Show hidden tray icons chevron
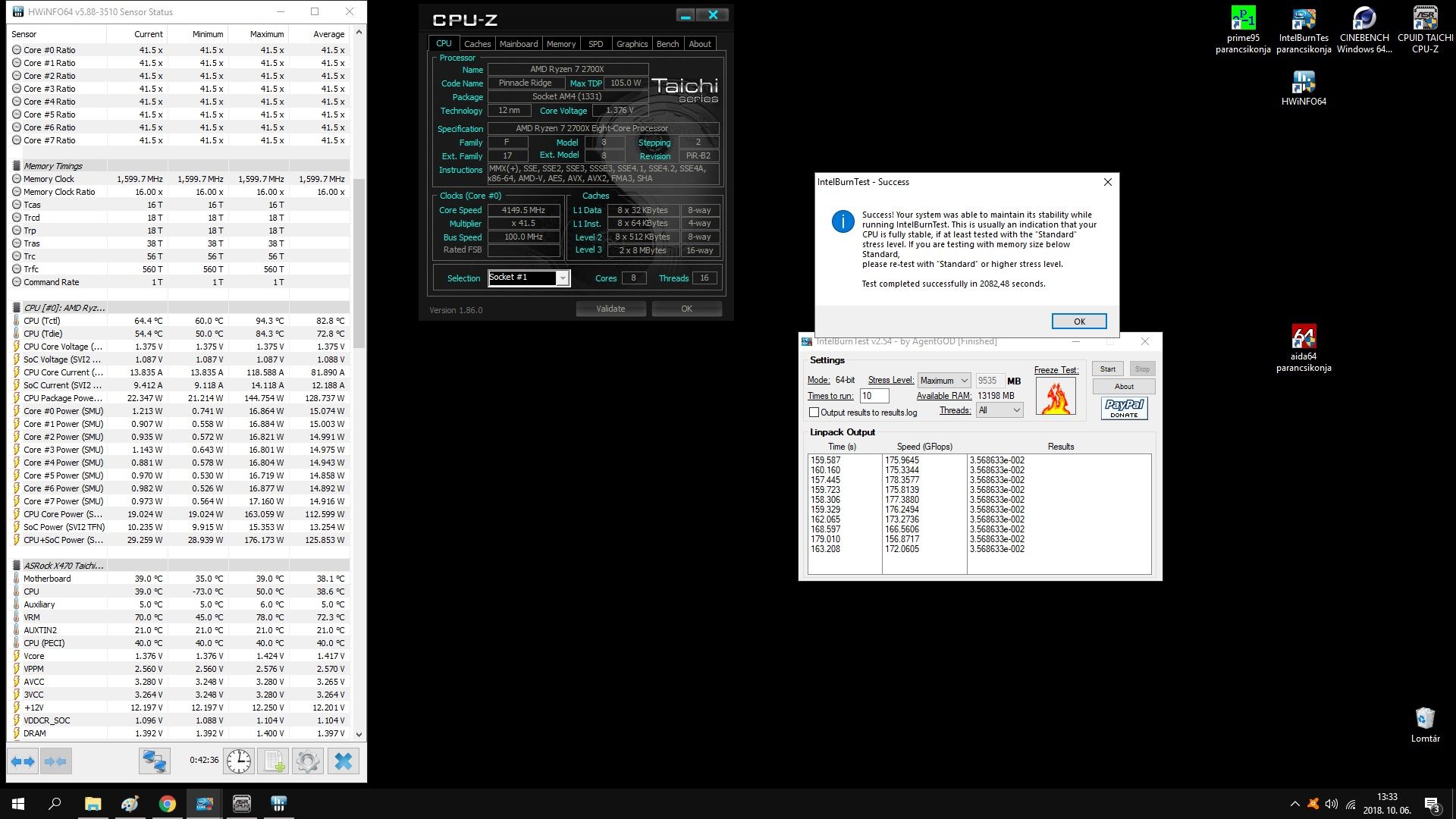This screenshot has width=1456, height=819. [1294, 804]
